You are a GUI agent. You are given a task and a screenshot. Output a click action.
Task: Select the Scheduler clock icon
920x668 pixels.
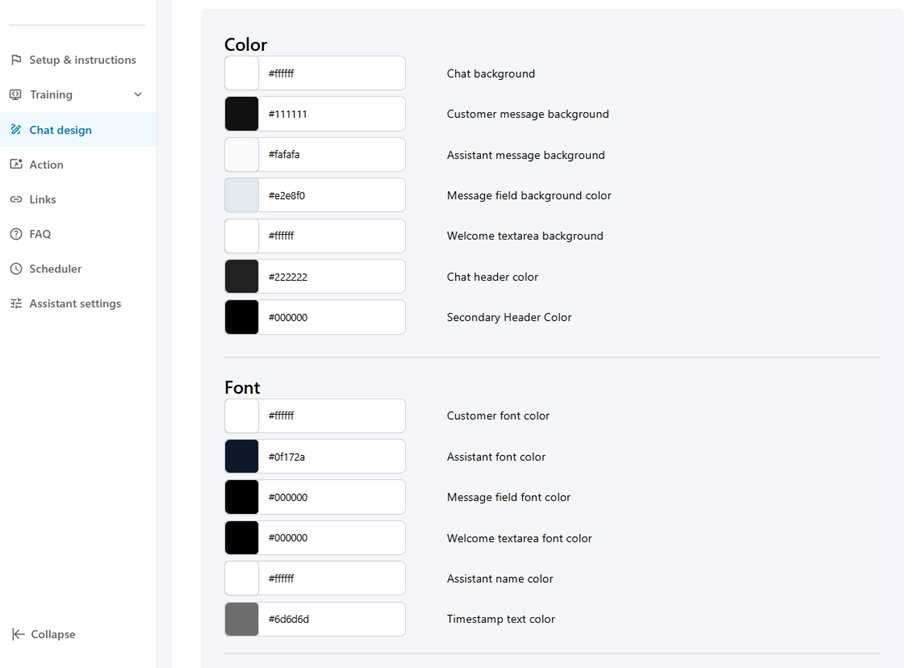(14, 268)
